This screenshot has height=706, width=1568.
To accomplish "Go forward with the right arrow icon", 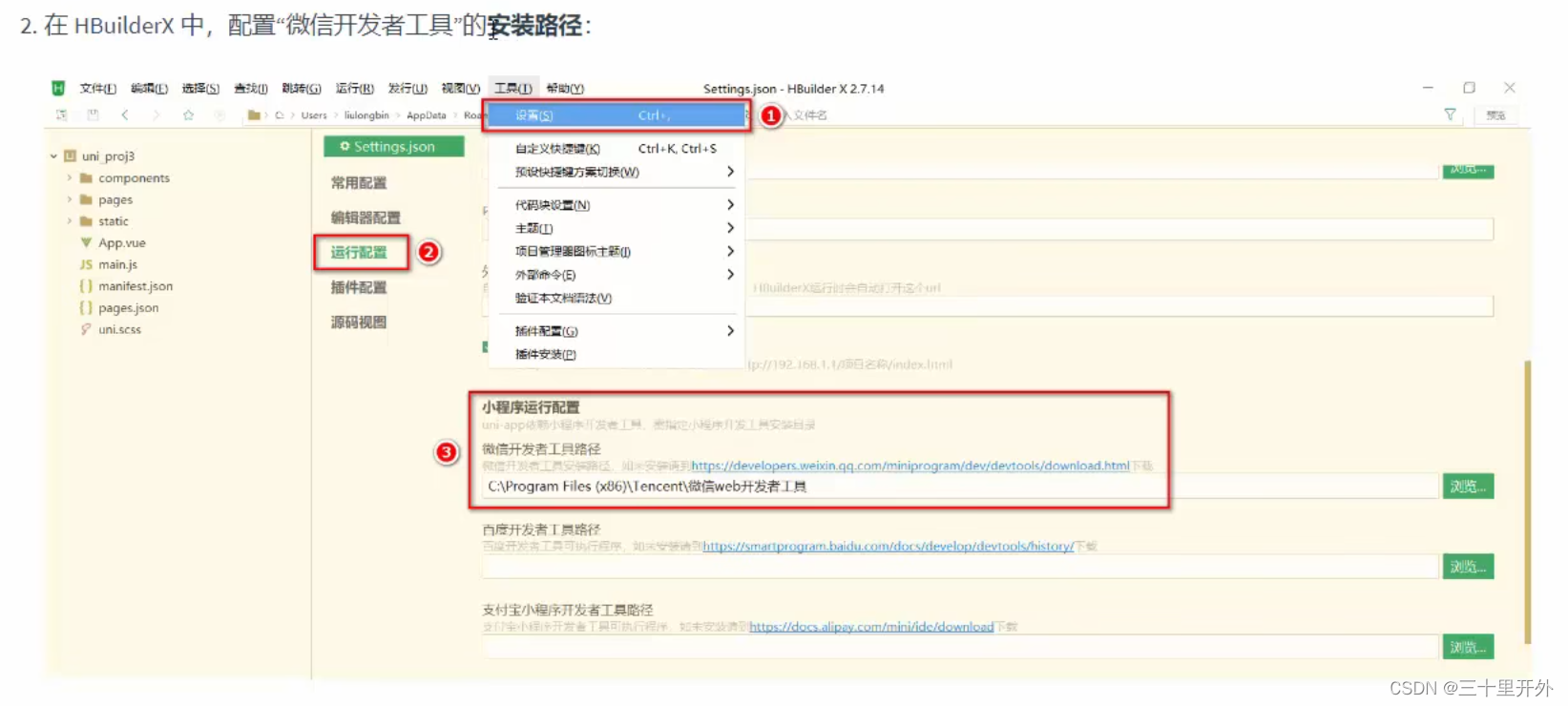I will (157, 114).
